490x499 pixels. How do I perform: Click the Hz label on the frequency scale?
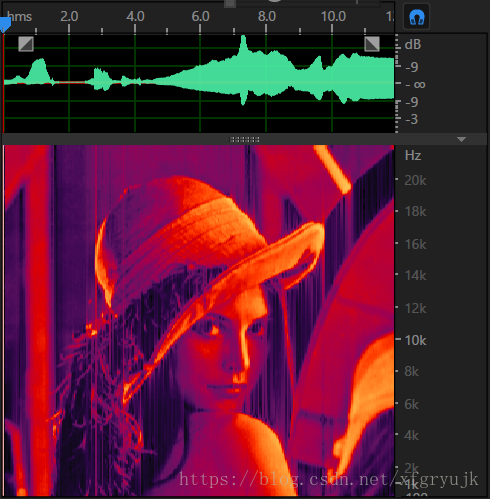click(413, 155)
